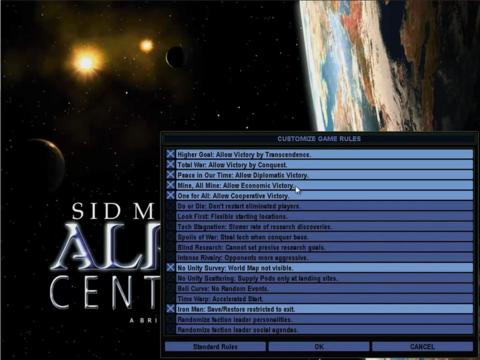
Task: Toggle Mine, All Mine Economic Victory
Action: pos(319,185)
